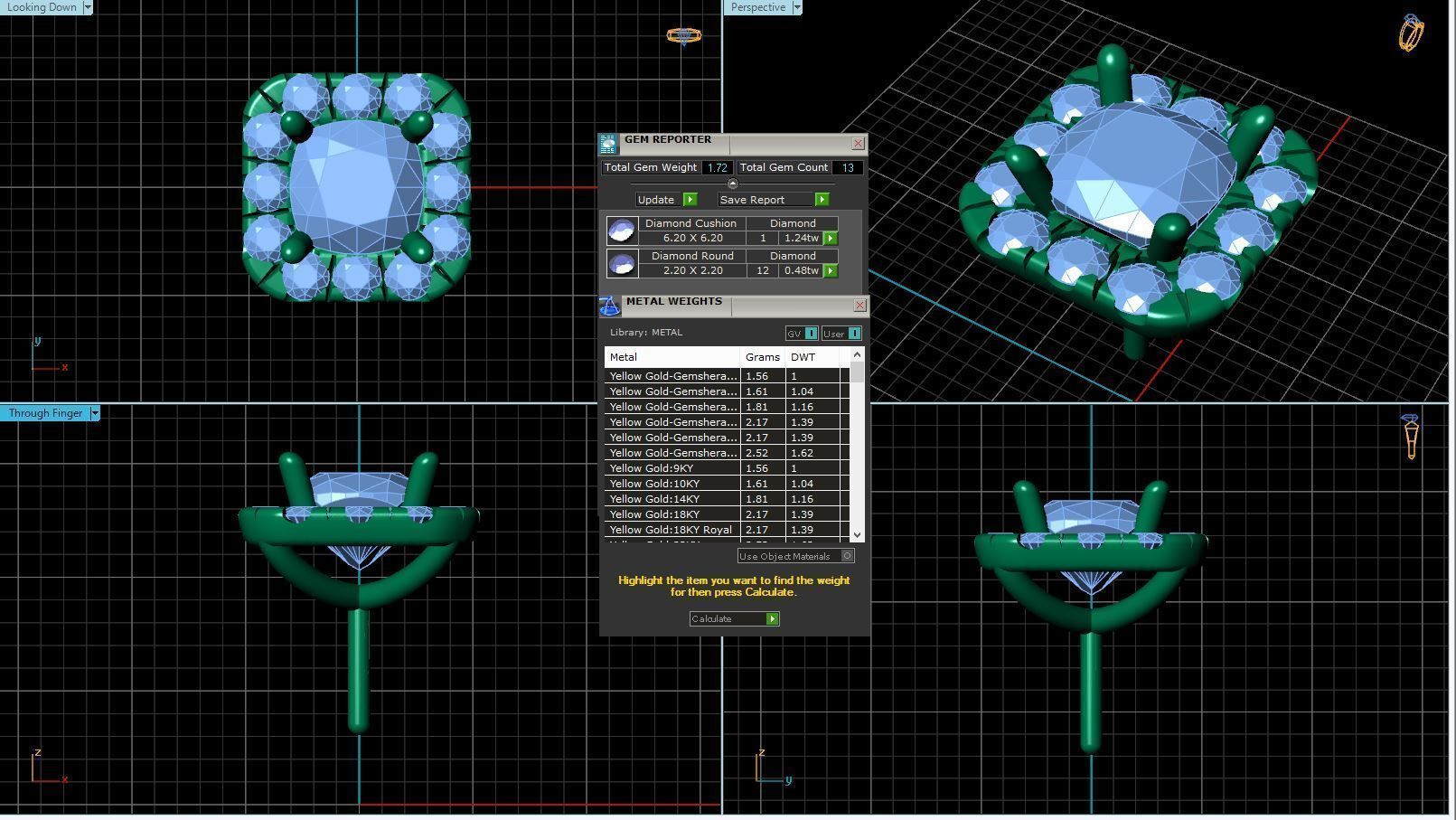The height and width of the screenshot is (820, 1456).
Task: Toggle Use Object Materials option
Action: 795,556
